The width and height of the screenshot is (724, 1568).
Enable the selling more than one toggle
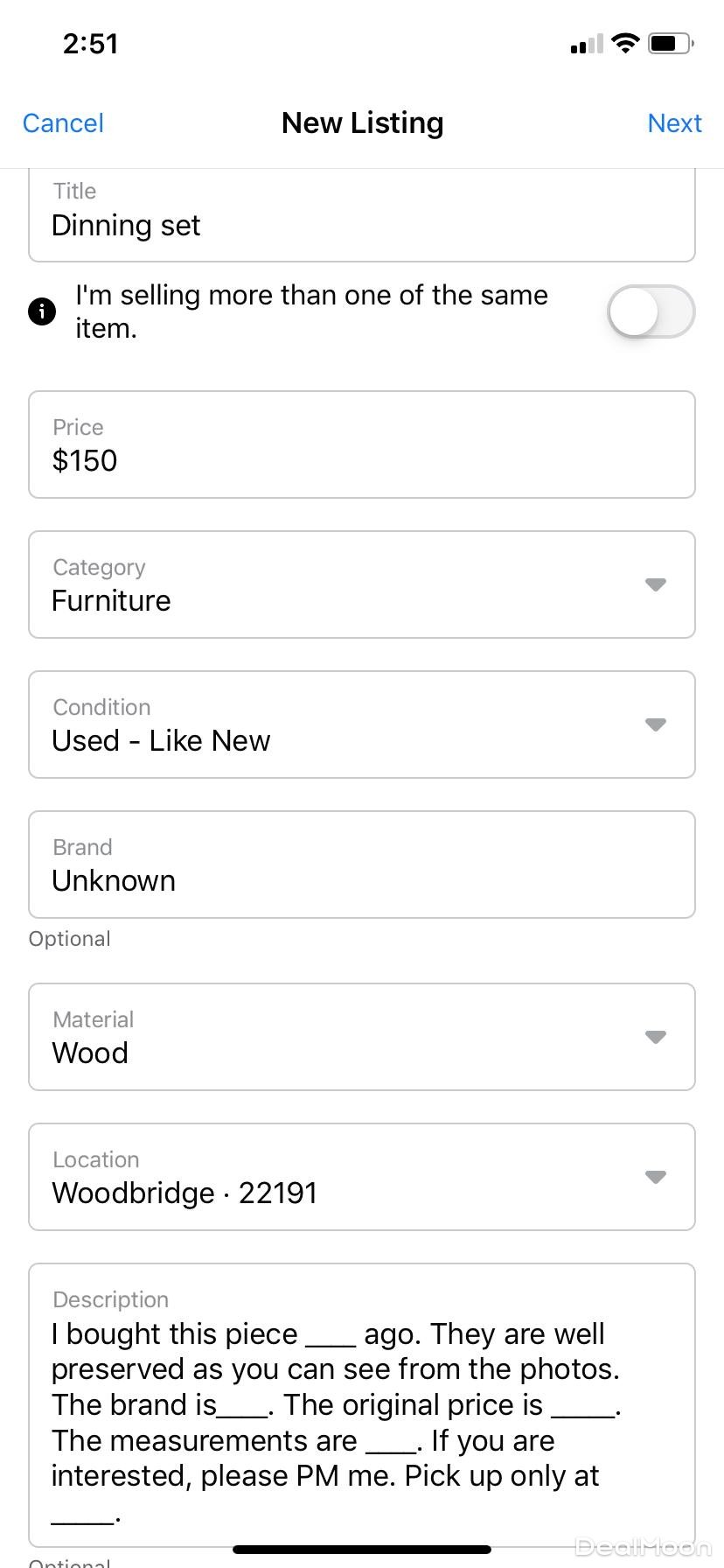[651, 311]
